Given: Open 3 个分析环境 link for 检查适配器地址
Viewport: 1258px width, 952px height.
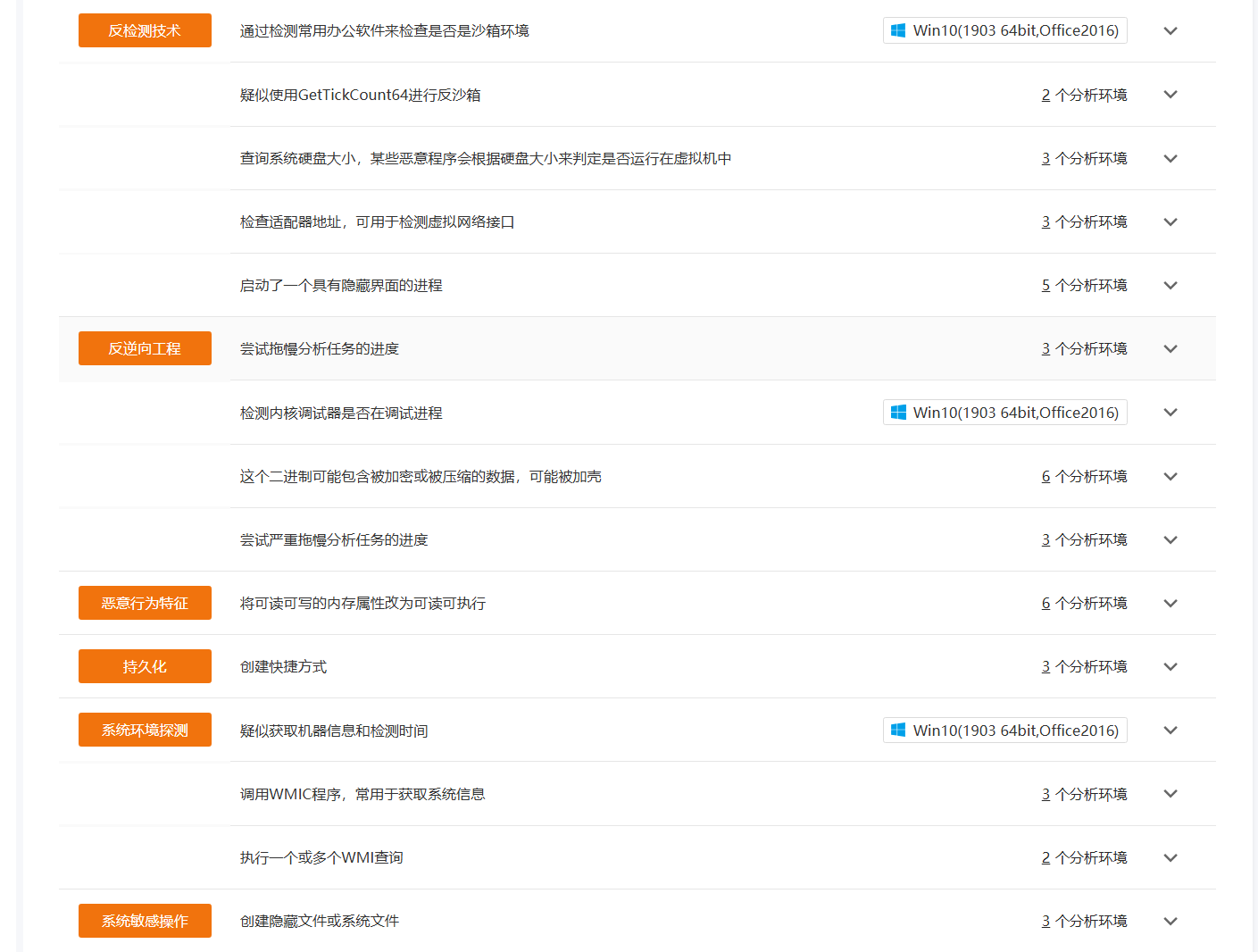Looking at the screenshot, I should pos(1084,221).
